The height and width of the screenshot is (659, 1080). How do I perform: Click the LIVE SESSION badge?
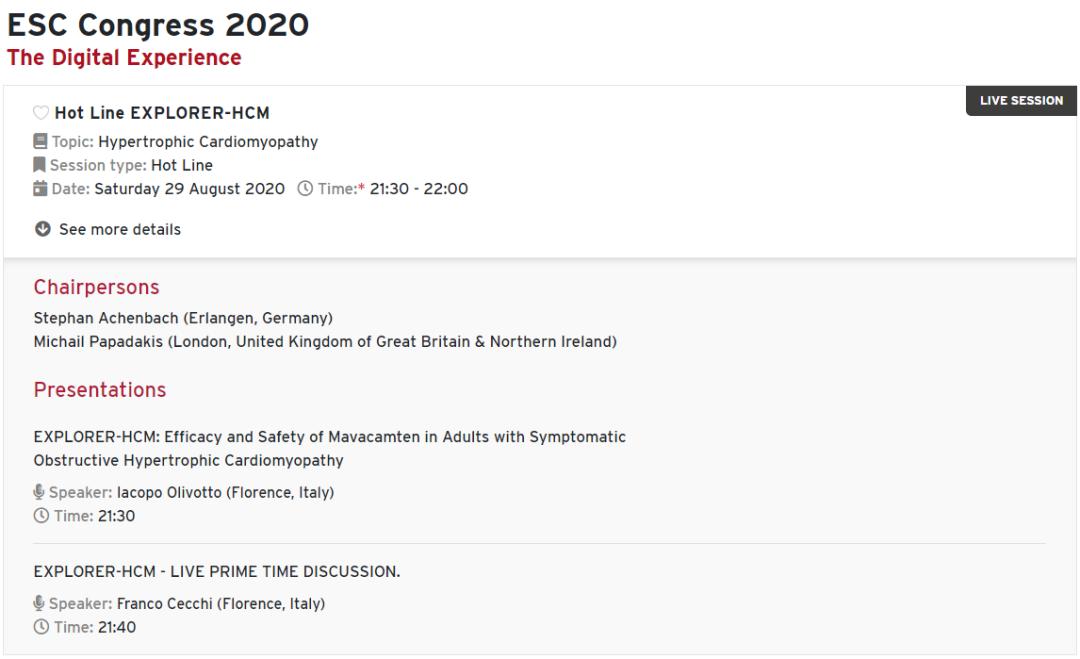click(x=1021, y=101)
